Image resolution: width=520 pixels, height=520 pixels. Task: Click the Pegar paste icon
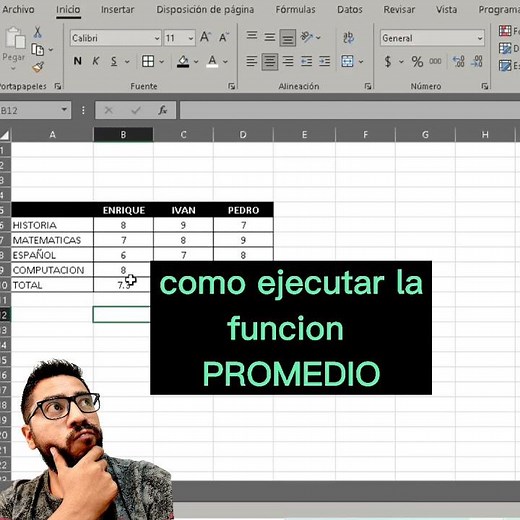[15, 37]
